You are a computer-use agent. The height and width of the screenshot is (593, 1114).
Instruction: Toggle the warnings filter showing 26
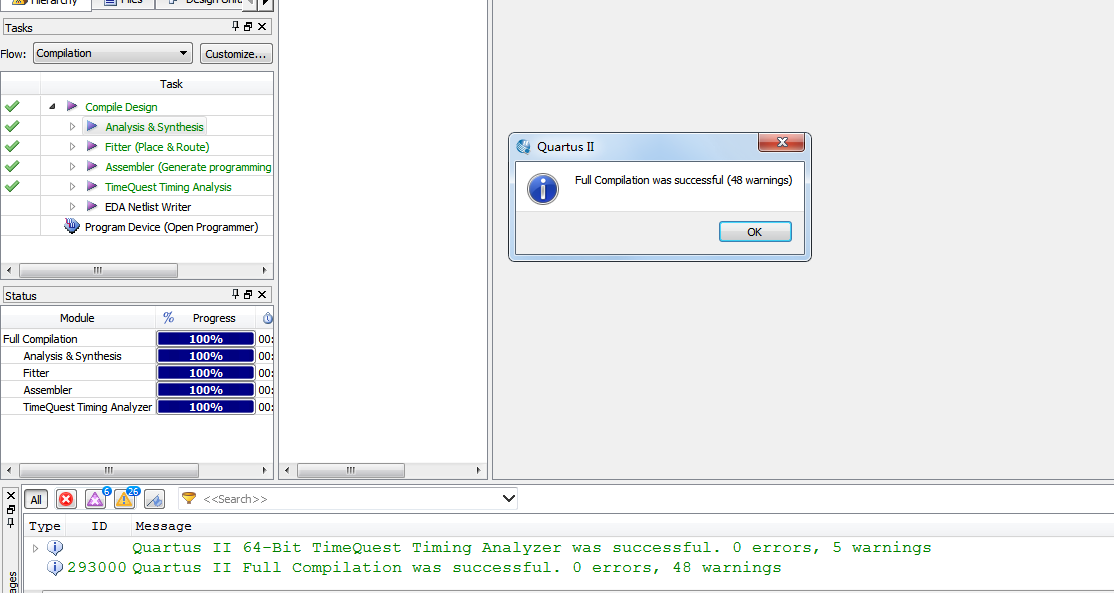(x=125, y=498)
